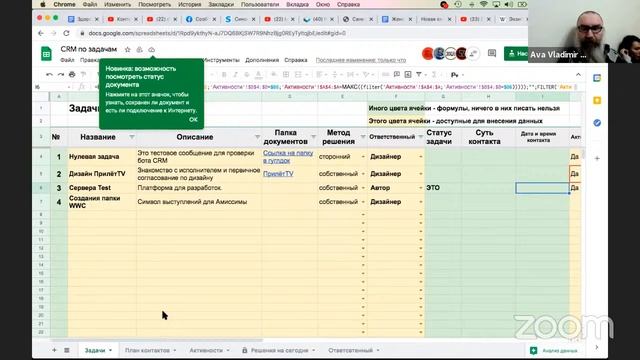
Task: Open the filter on the Название column
Action: click(x=131, y=137)
